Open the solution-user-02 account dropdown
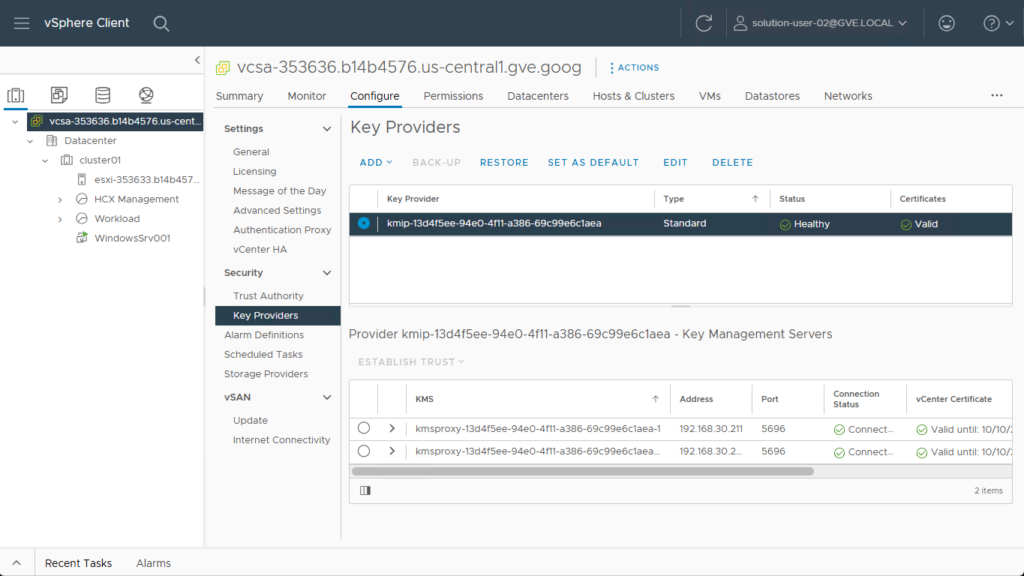Screen dimensions: 1024x576 tap(829, 23)
